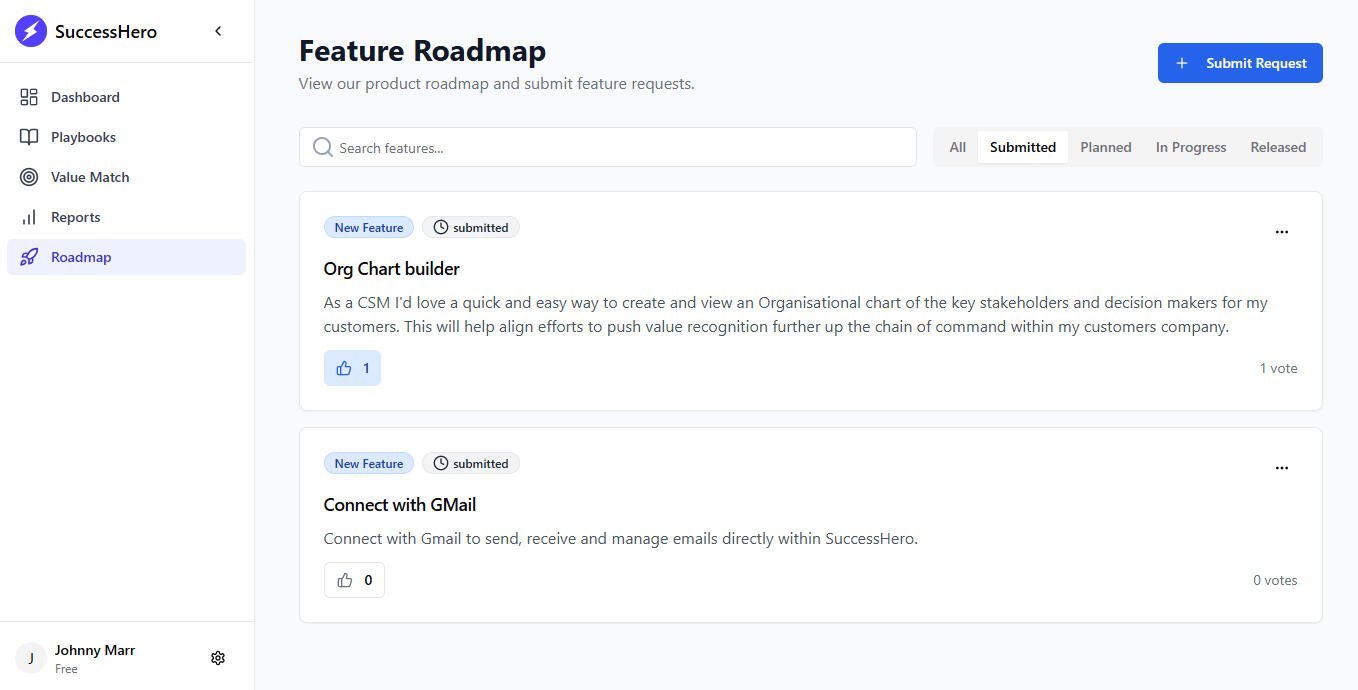
Task: Switch to the All filter tab
Action: coord(957,147)
